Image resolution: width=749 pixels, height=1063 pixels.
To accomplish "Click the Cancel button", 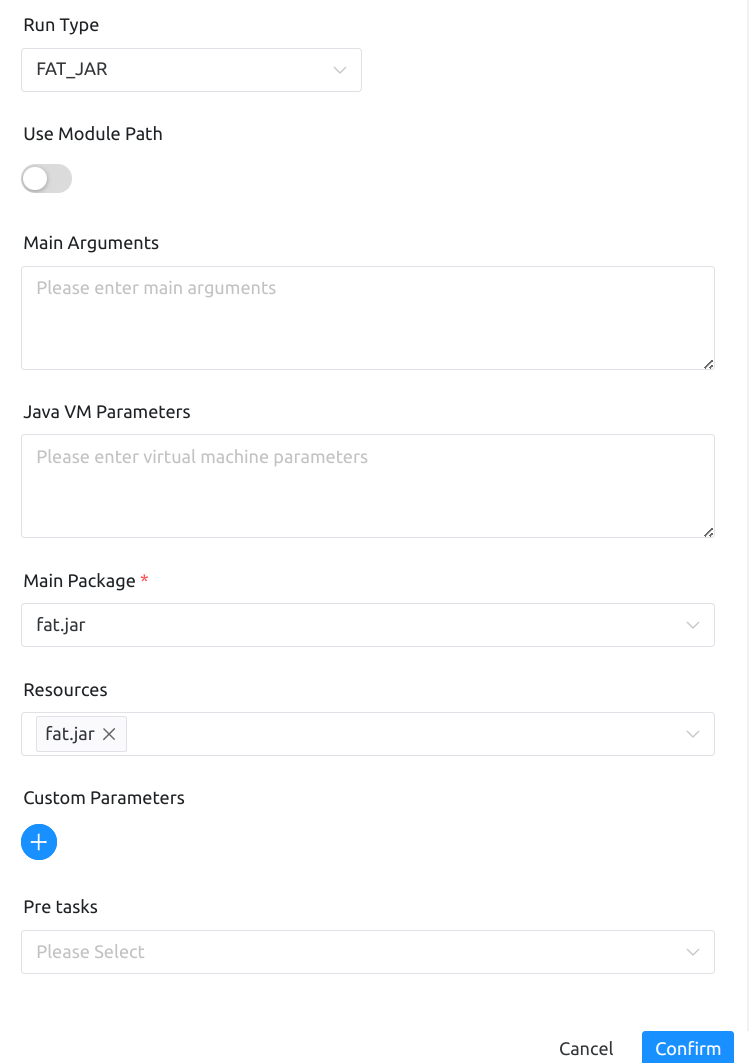I will pyautogui.click(x=586, y=1048).
